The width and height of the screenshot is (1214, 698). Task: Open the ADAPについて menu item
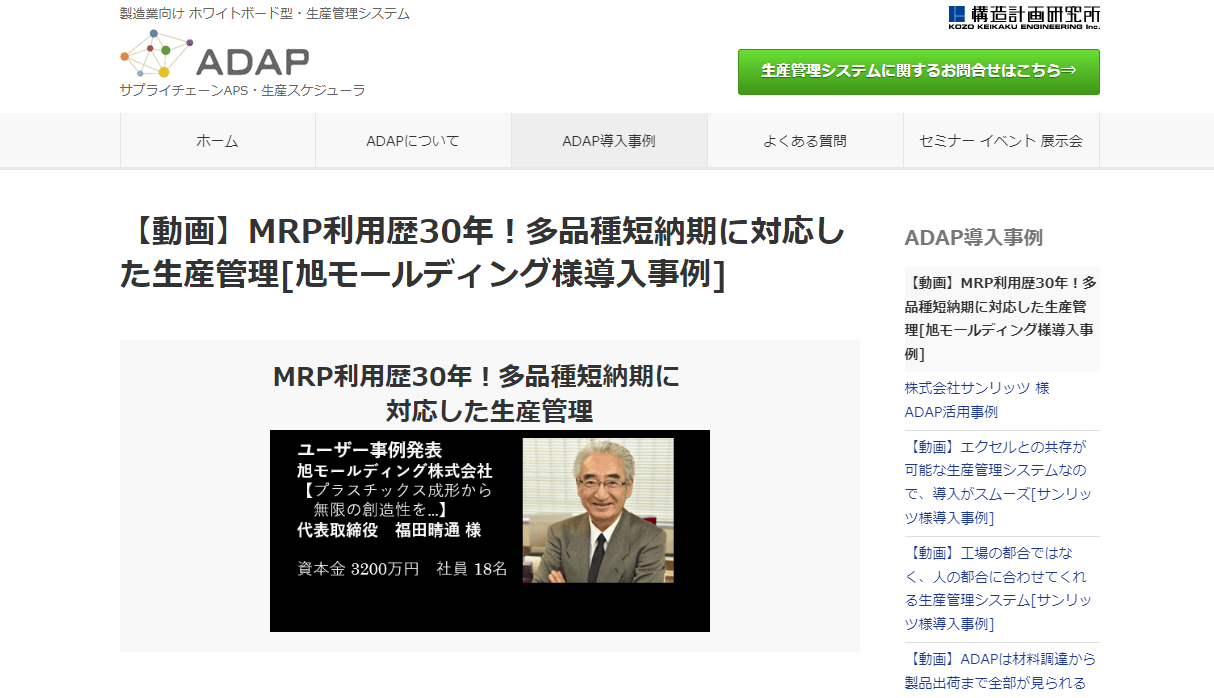413,141
